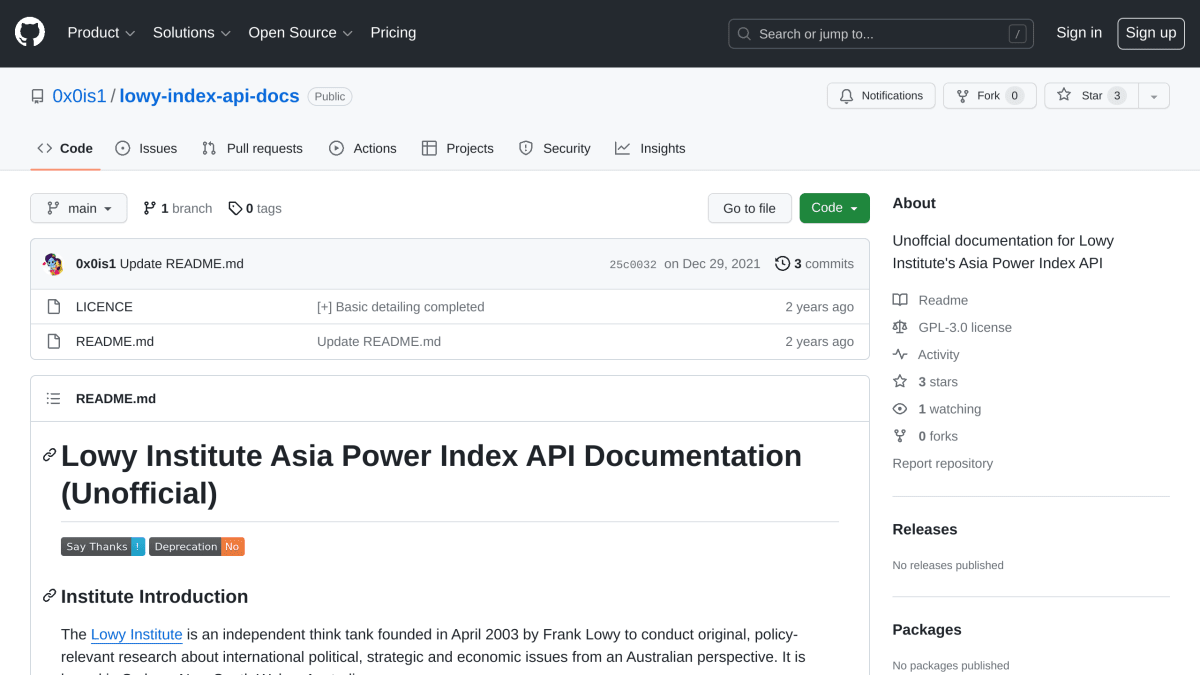Select the Code tab
Screen dimensions: 1200x675
click(65, 148)
